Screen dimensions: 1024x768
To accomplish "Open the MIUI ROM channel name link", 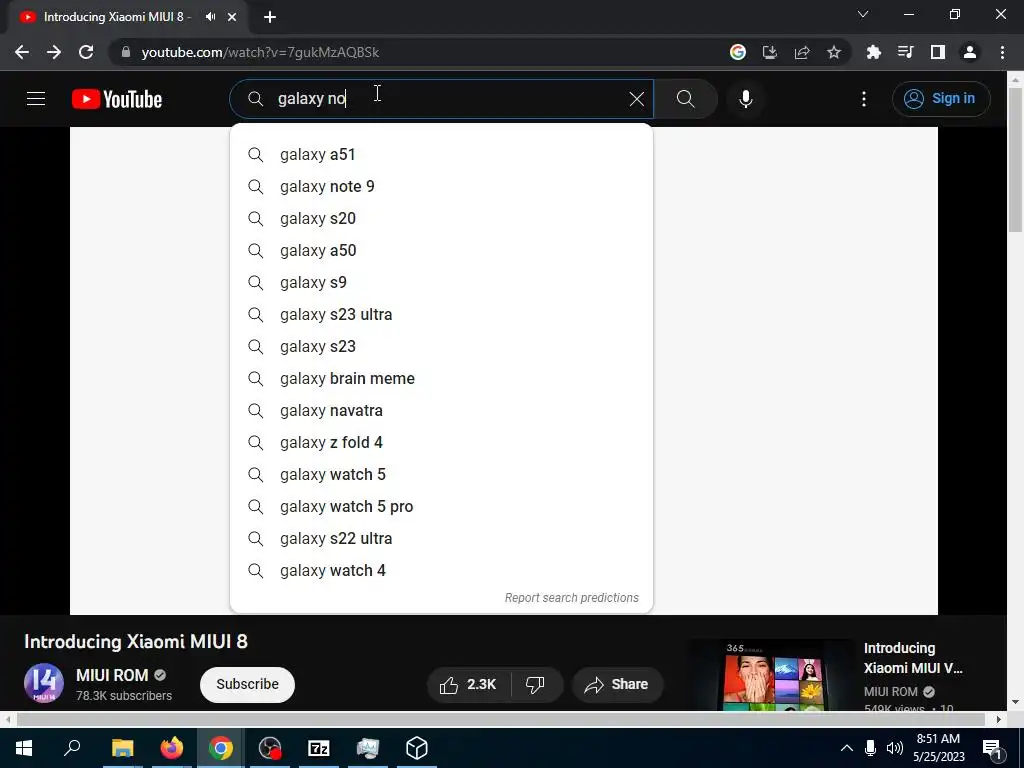I will coord(112,675).
